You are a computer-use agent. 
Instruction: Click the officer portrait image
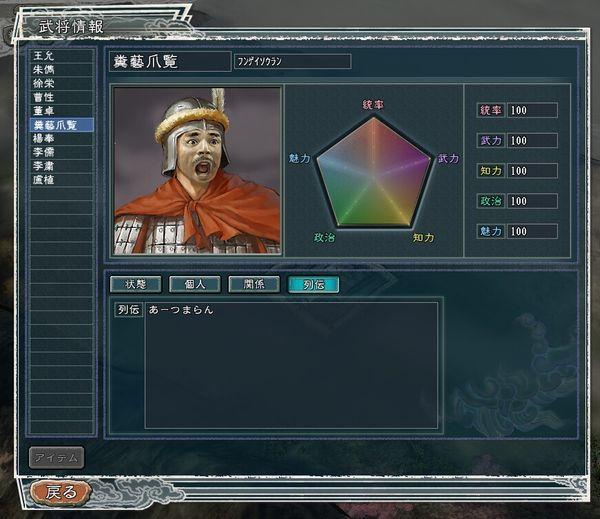(197, 171)
